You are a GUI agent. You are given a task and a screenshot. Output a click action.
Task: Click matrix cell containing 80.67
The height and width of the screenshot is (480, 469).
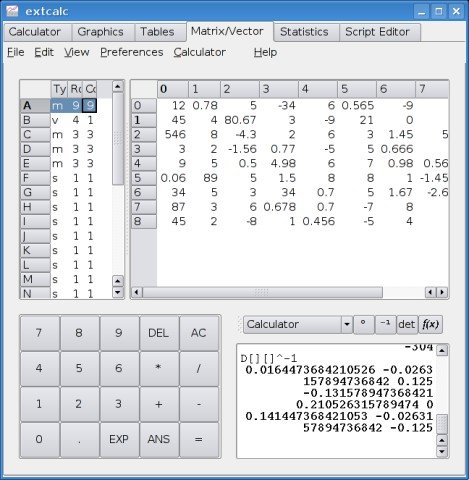click(240, 120)
